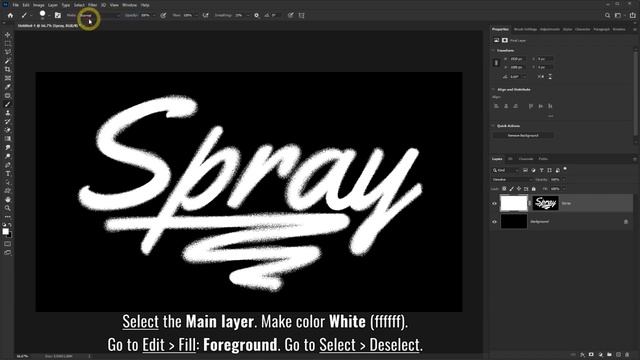This screenshot has width=640, height=360.
Task: Open the Edit menu
Action: pos(26,5)
